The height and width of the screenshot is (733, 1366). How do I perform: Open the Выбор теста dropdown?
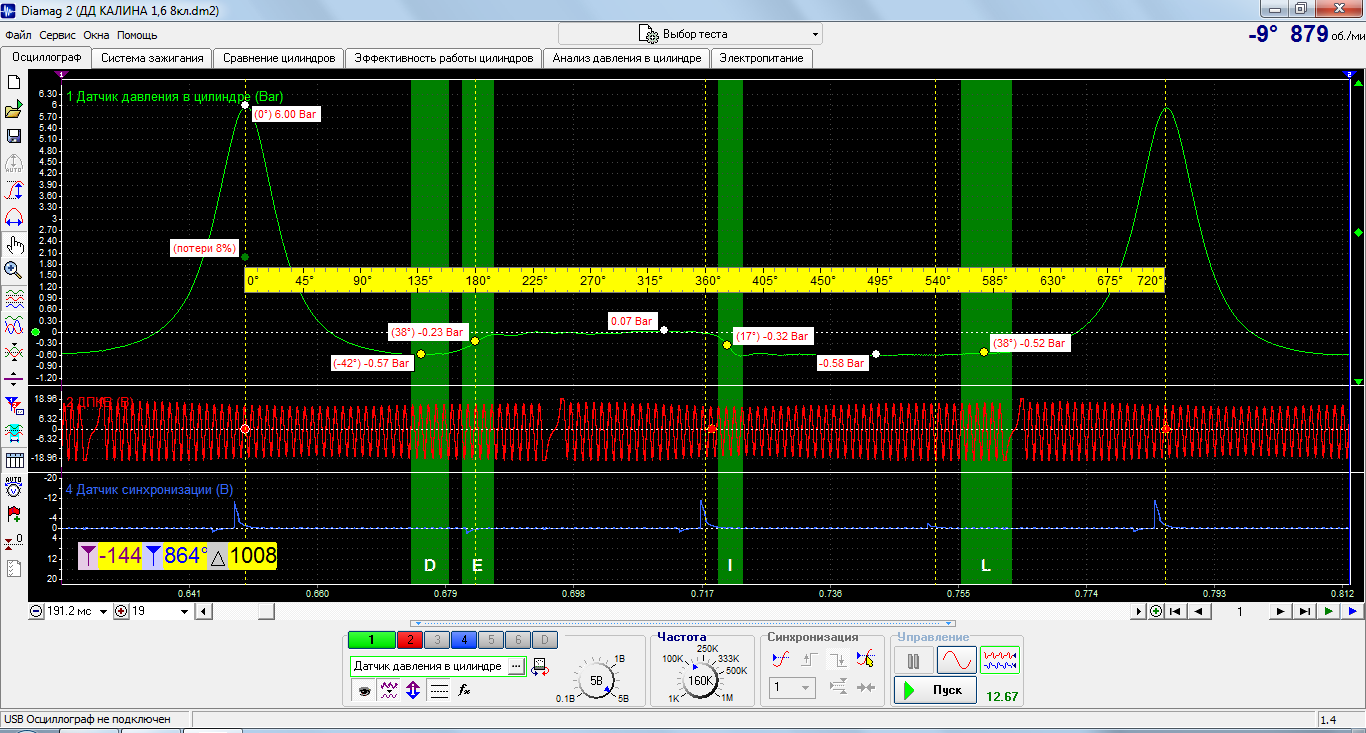[x=690, y=34]
